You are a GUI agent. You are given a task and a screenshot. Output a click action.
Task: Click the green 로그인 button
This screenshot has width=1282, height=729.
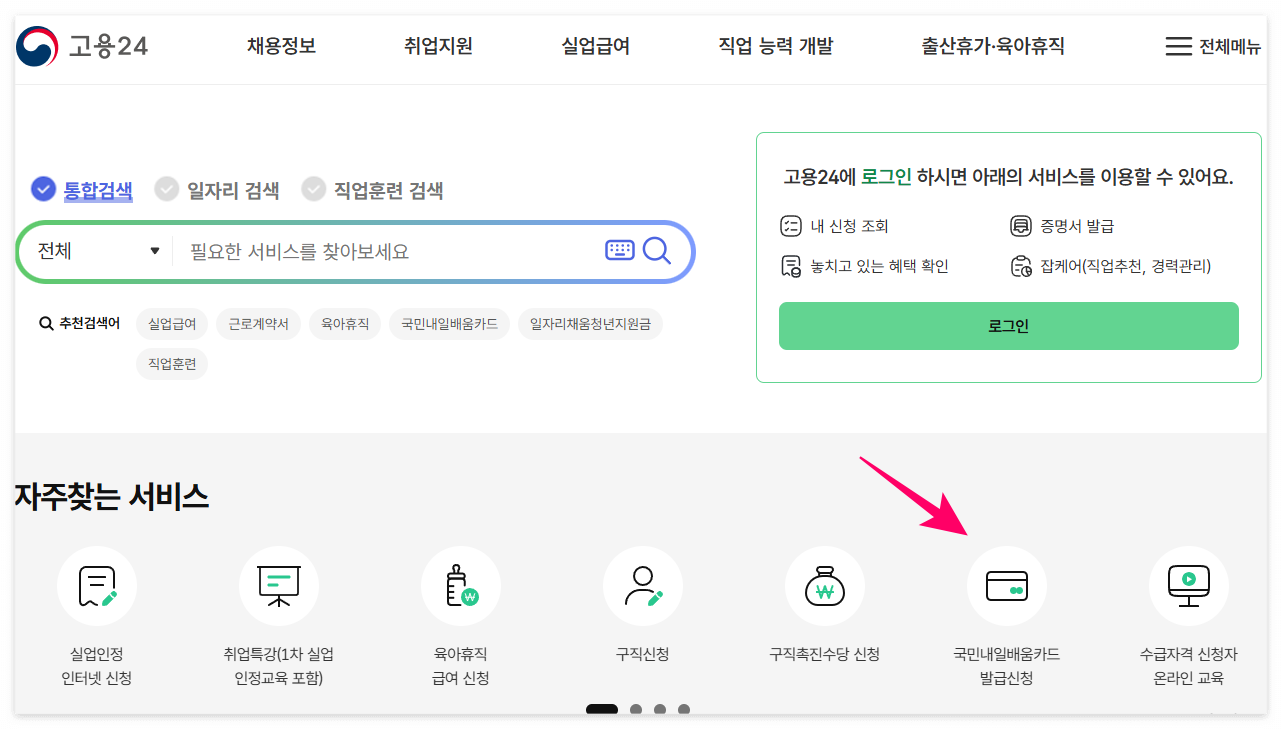point(1008,325)
